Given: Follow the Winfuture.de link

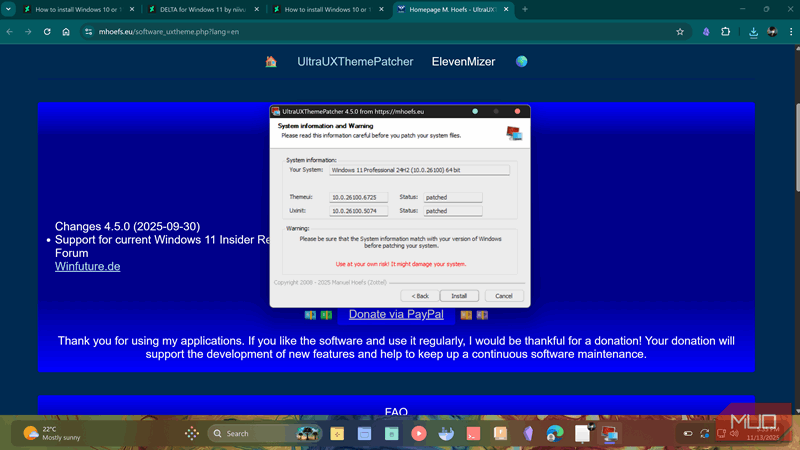Looking at the screenshot, I should [x=88, y=266].
